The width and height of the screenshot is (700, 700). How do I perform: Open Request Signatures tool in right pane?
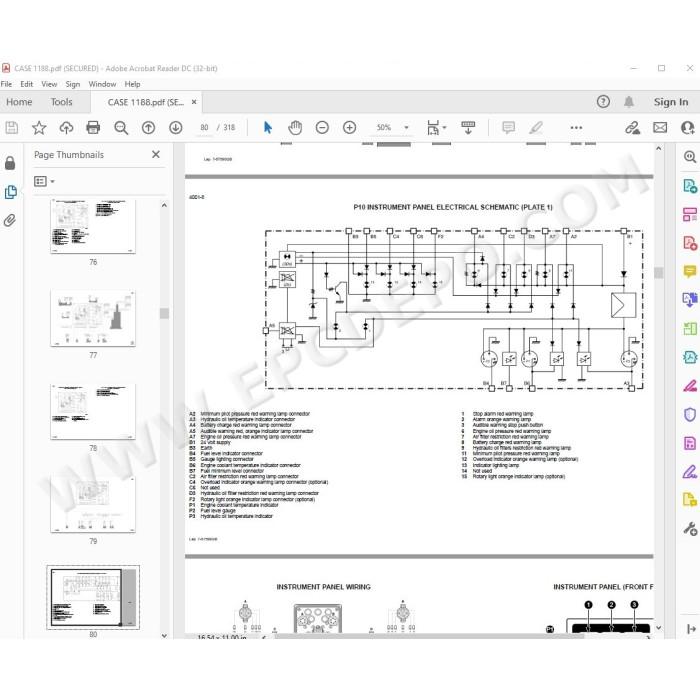pos(690,385)
